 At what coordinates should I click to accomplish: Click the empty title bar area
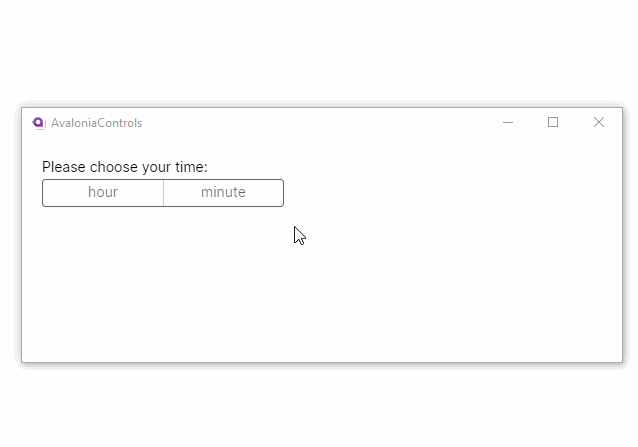point(320,123)
